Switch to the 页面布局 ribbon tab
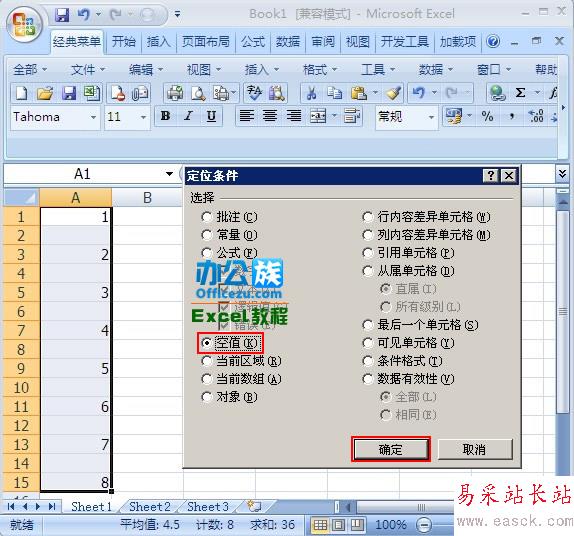This screenshot has height=536, width=574. pos(206,42)
